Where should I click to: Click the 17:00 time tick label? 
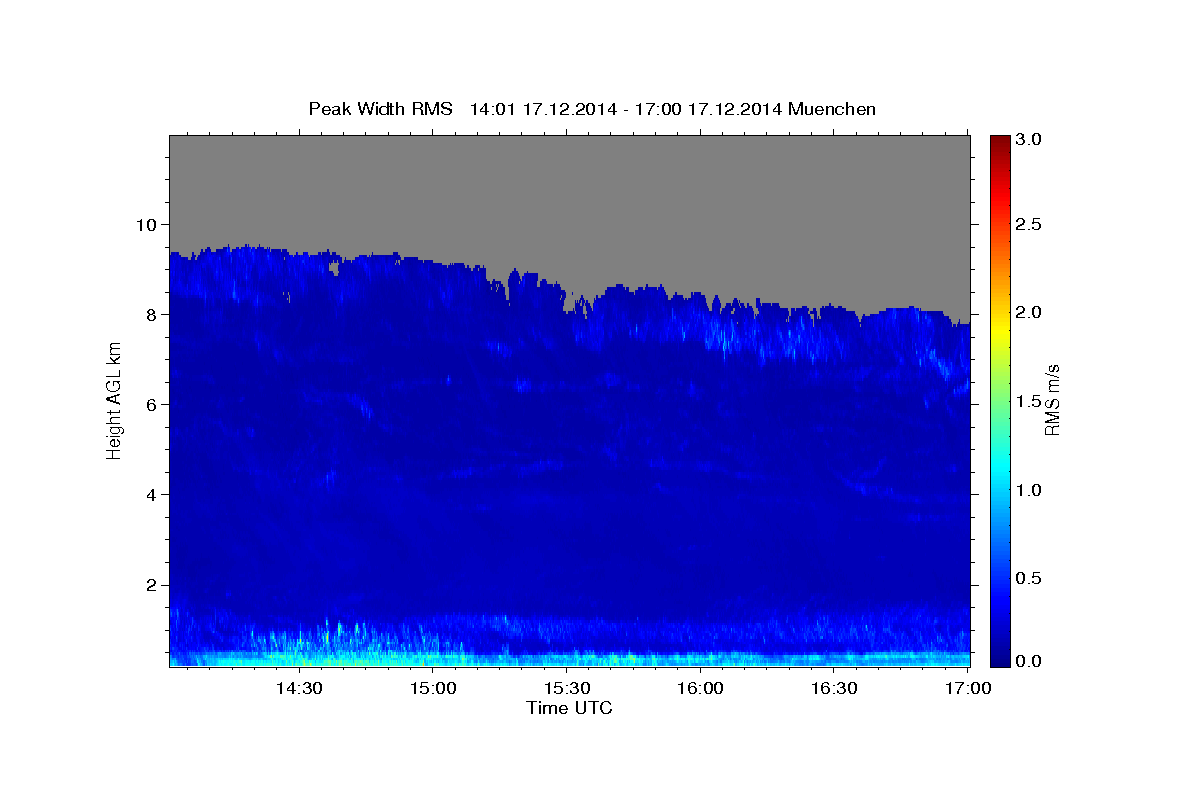[x=967, y=689]
